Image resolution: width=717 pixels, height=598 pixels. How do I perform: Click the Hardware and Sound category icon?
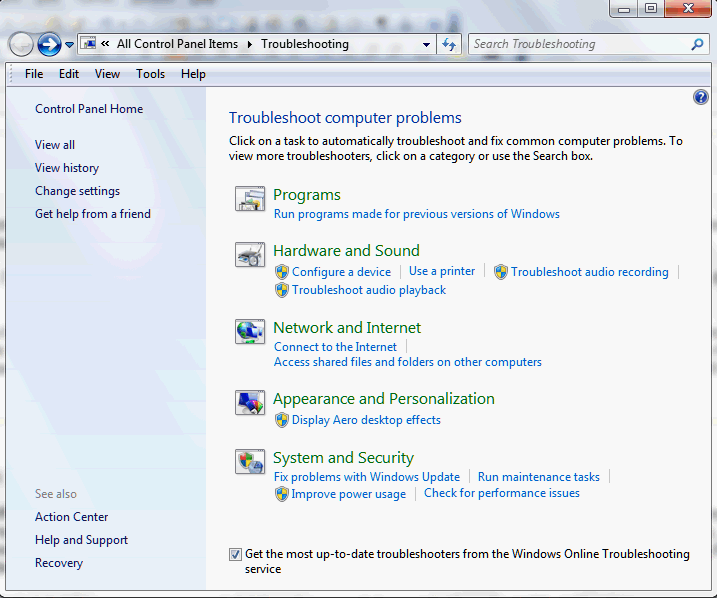click(x=250, y=254)
